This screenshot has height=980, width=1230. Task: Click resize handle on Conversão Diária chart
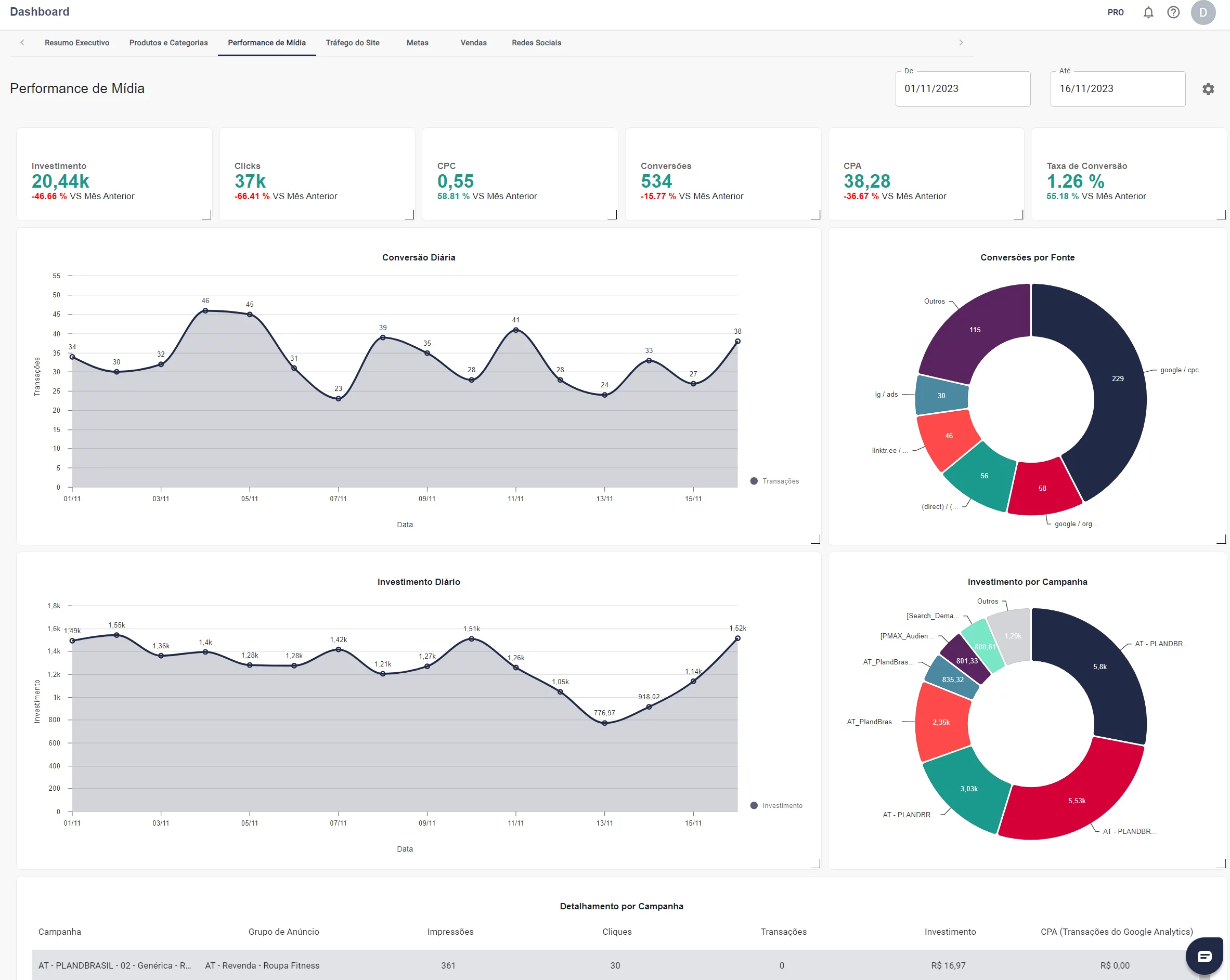click(816, 539)
